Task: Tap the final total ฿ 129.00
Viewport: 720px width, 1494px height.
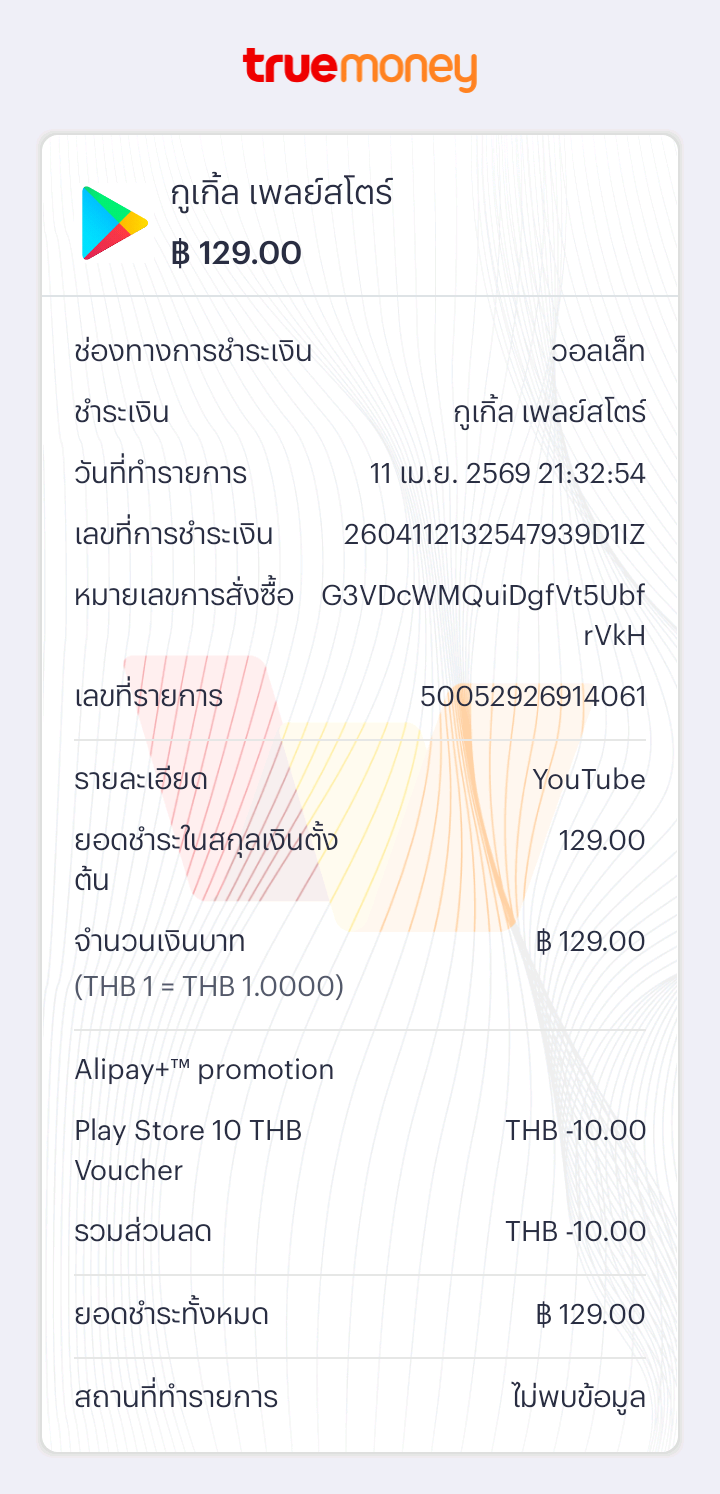Action: (590, 1314)
